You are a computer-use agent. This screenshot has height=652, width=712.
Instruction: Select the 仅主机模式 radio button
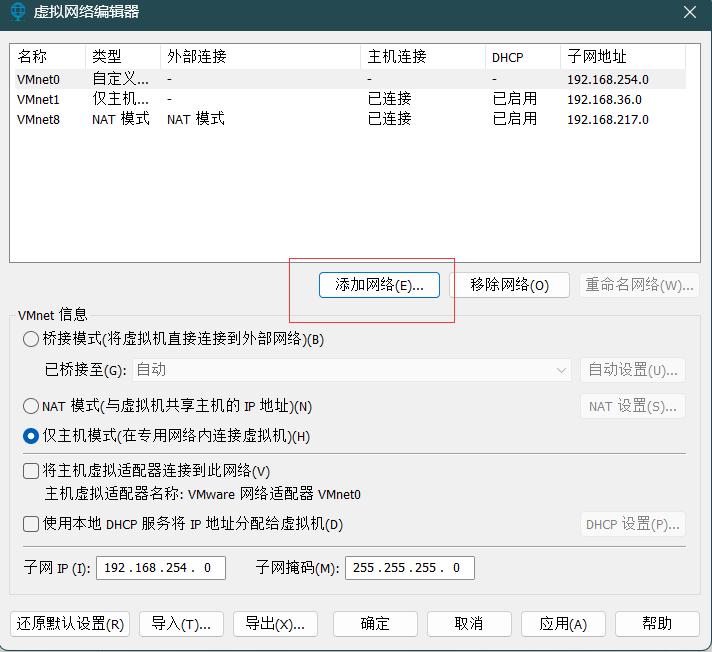tap(30, 436)
